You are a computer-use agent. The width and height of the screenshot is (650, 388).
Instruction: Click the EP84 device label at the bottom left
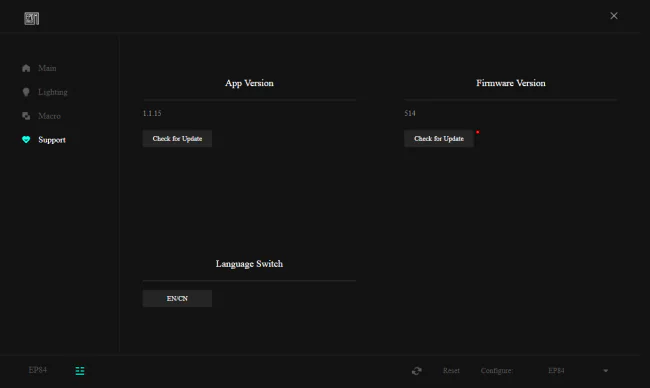[38, 370]
